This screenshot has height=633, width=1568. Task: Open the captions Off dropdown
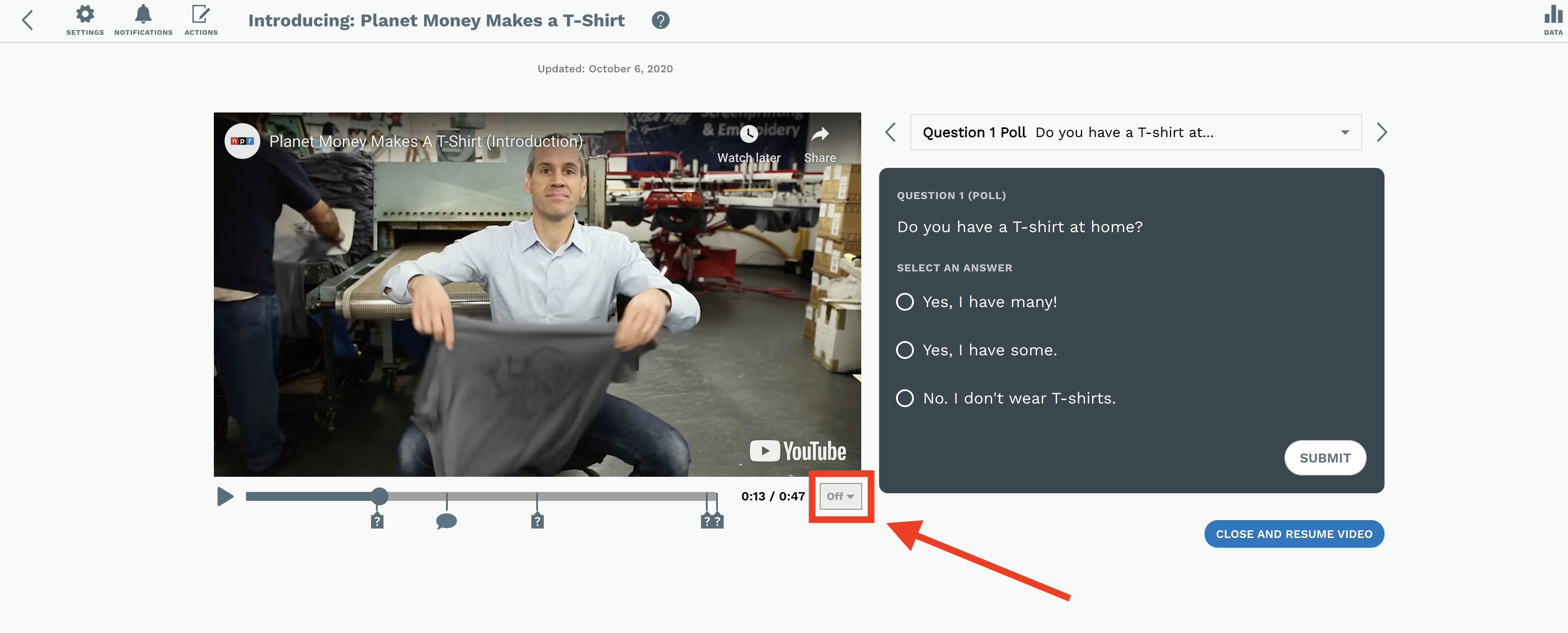(x=840, y=496)
